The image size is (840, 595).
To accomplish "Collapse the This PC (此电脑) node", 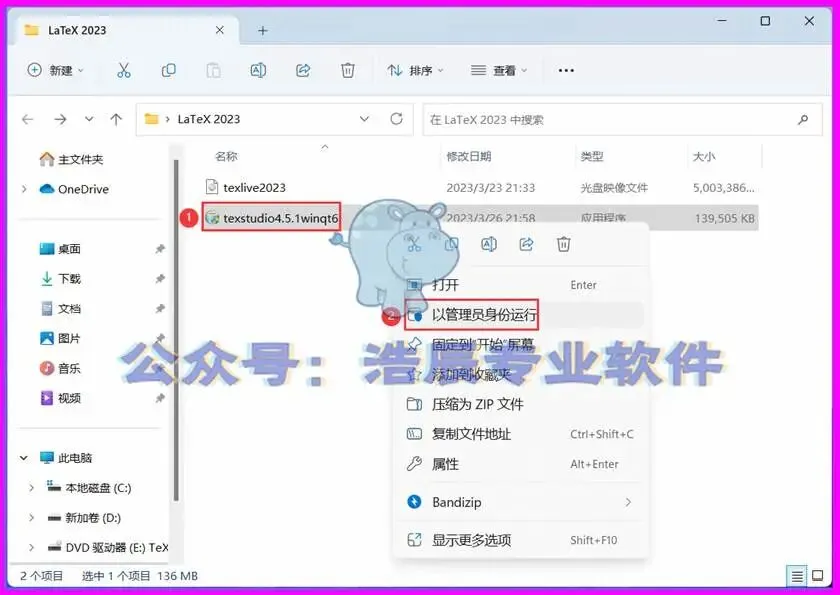I will point(24,458).
